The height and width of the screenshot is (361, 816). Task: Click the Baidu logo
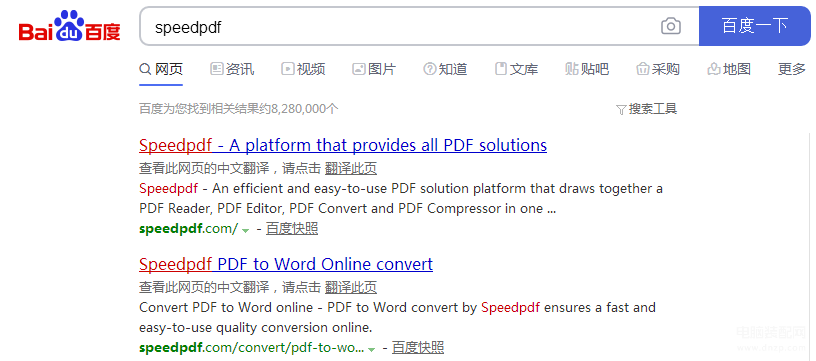[69, 26]
